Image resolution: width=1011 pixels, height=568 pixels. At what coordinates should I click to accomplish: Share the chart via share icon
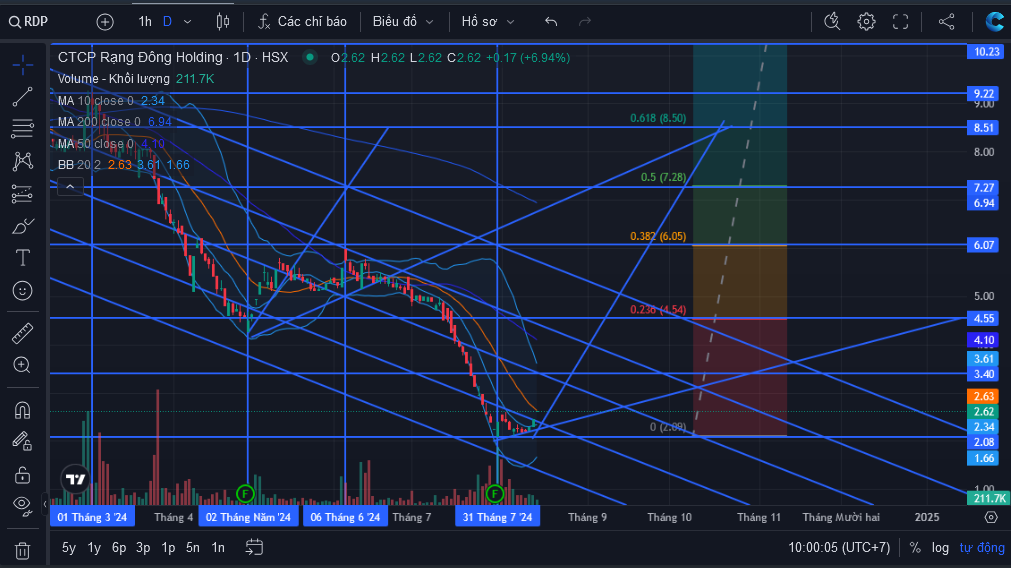pyautogui.click(x=947, y=22)
